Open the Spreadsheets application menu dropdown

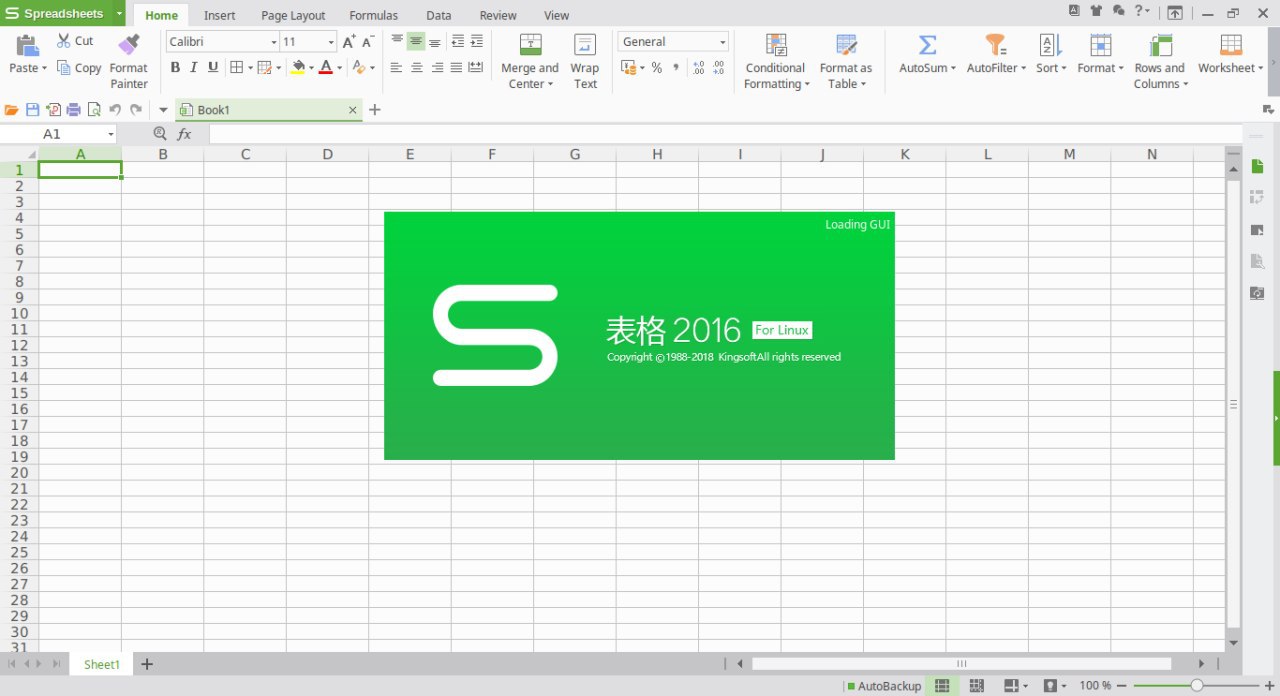point(120,14)
